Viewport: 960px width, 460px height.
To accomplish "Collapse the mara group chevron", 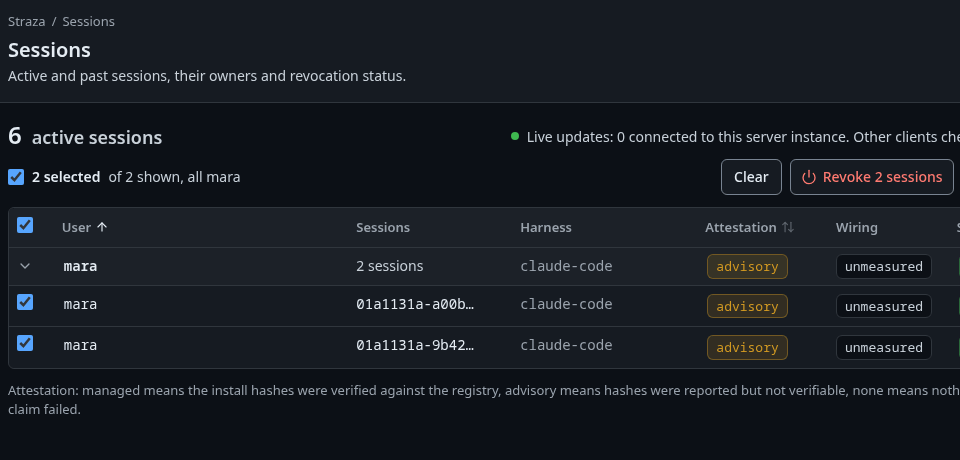I will [x=25, y=266].
